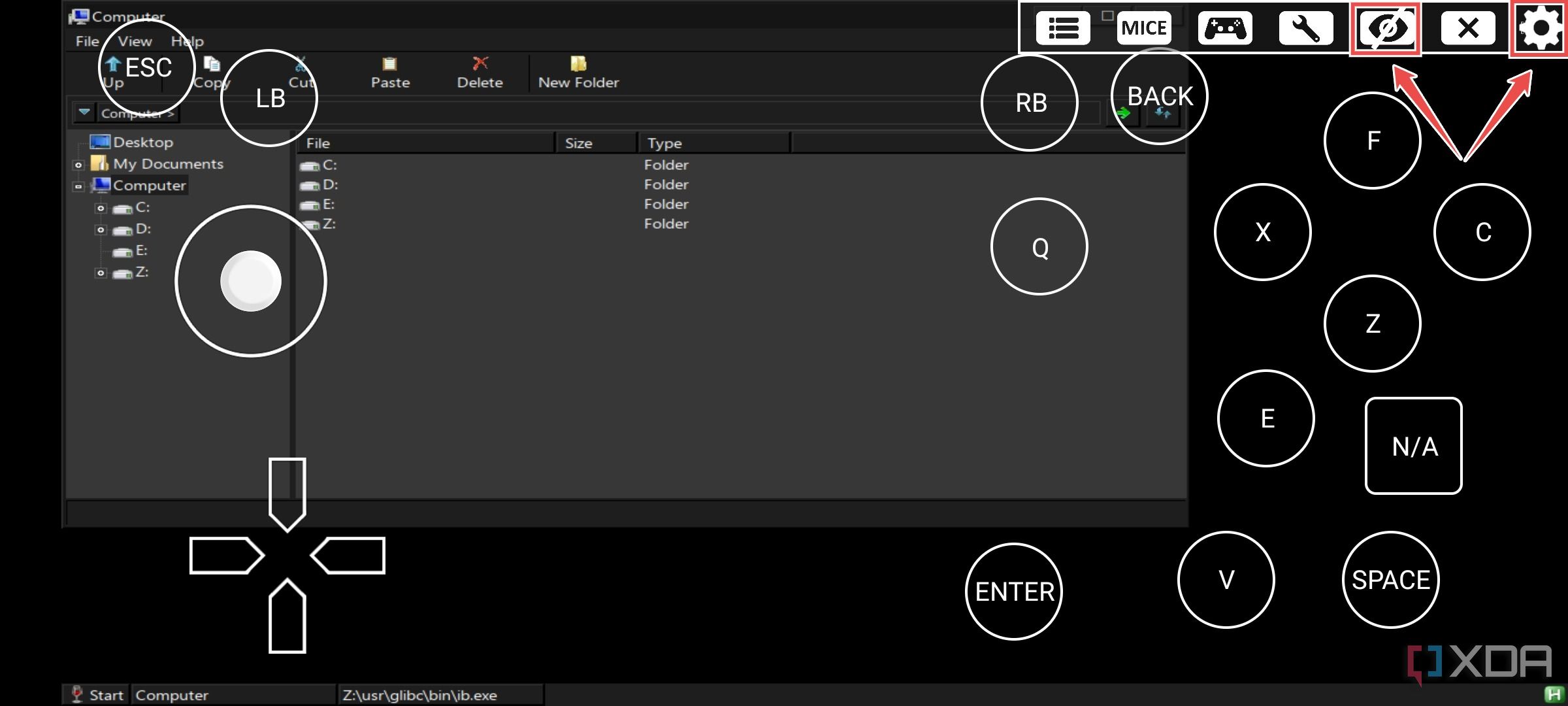
Task: Toggle on-screen controls visibility with the eye icon
Action: tap(1386, 28)
